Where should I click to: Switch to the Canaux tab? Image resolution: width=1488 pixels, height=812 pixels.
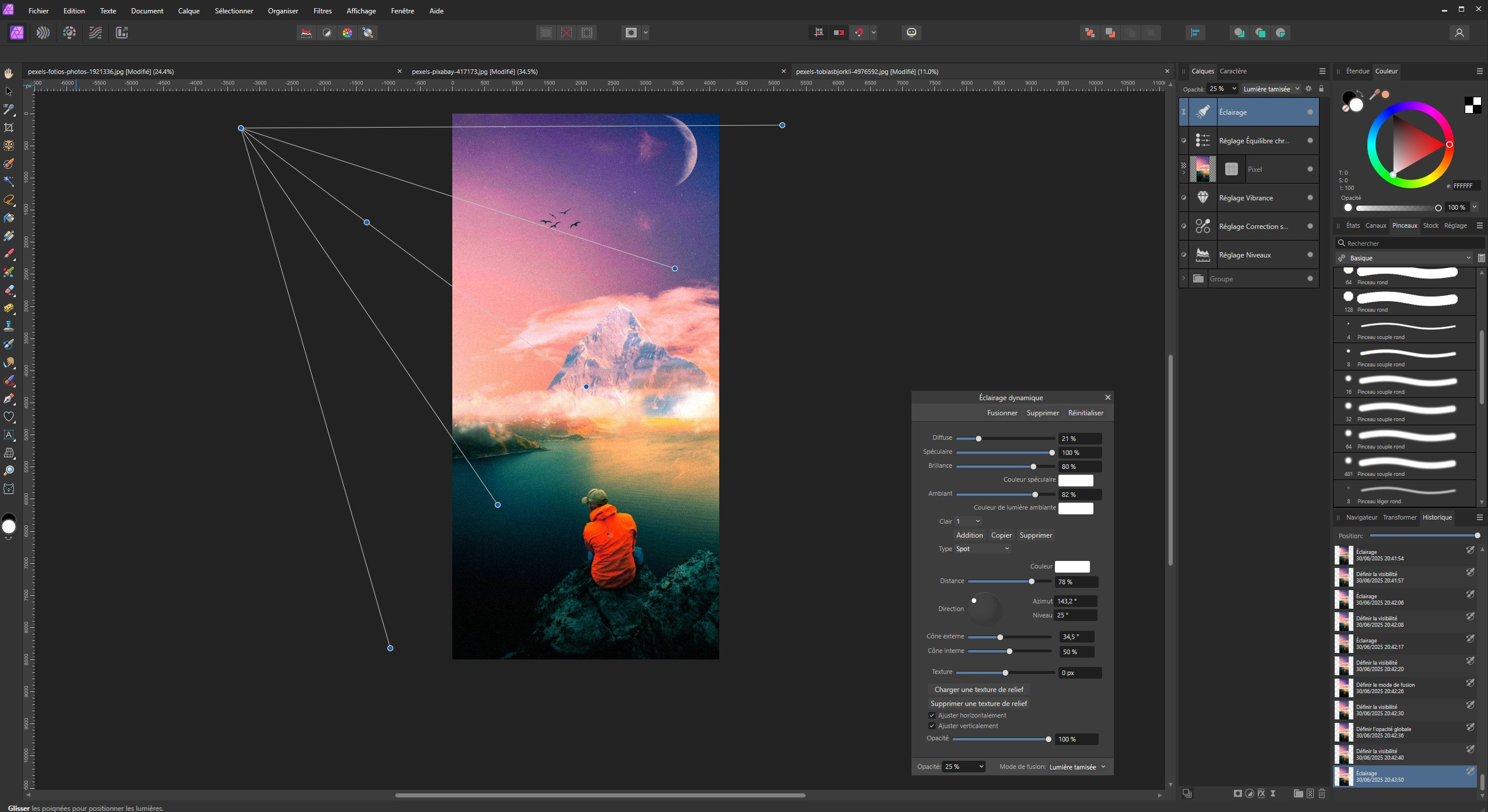point(1375,225)
